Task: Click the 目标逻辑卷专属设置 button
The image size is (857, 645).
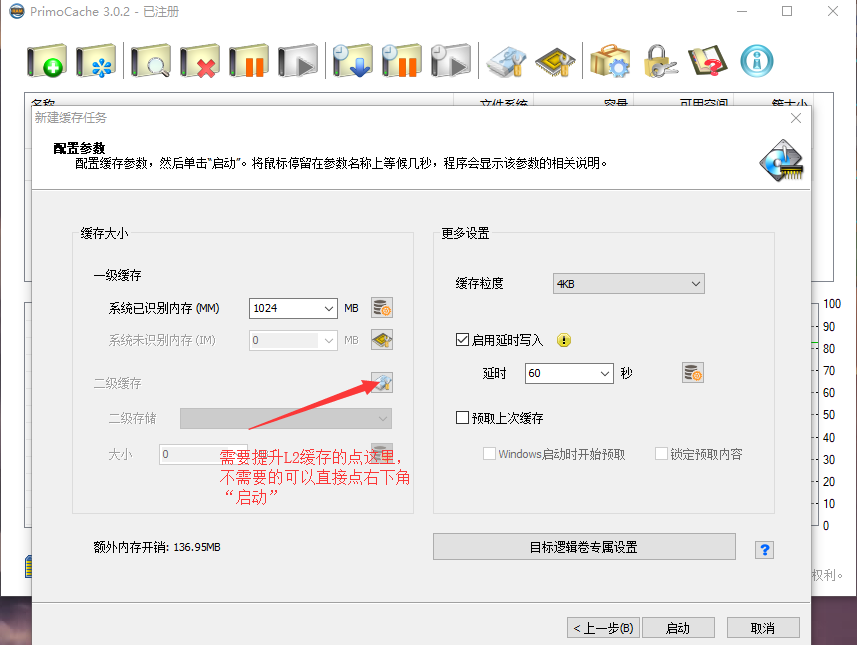Action: 584,547
